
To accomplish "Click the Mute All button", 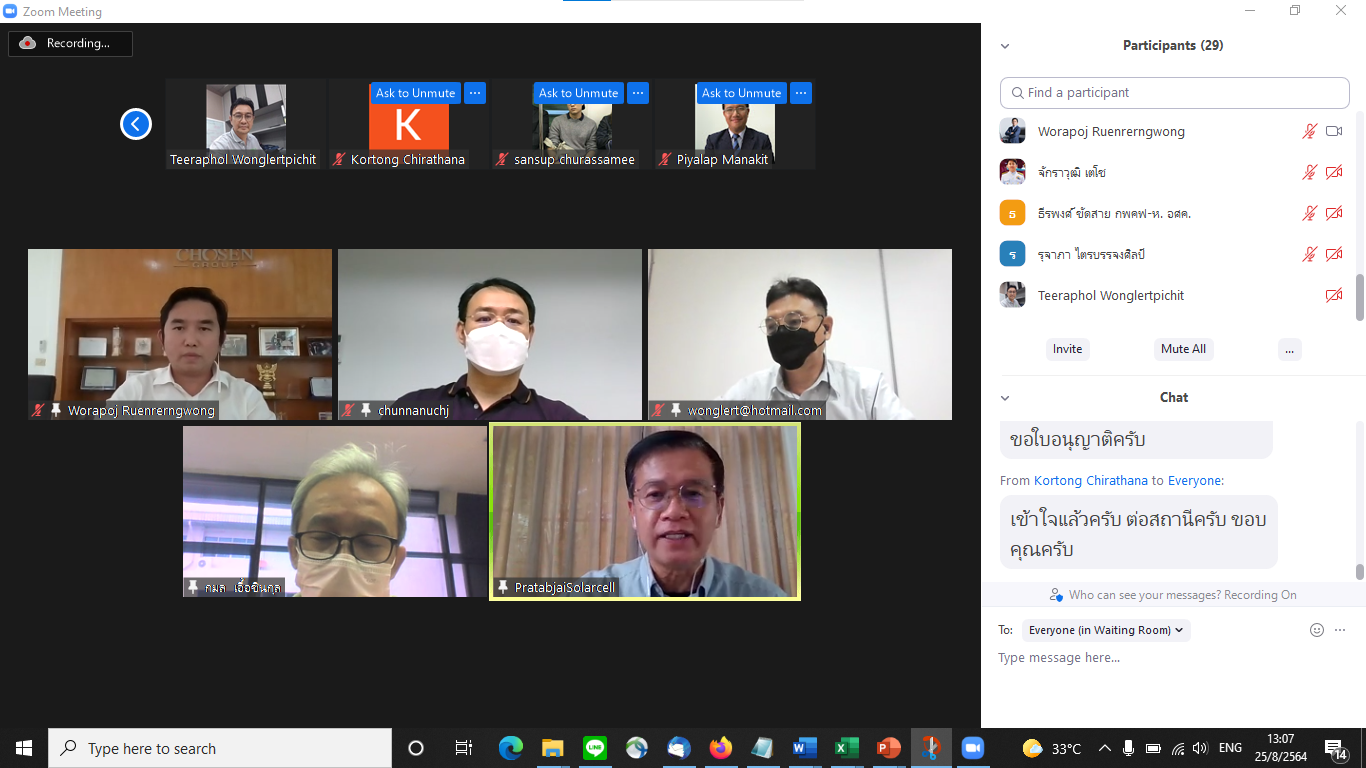I will 1183,349.
